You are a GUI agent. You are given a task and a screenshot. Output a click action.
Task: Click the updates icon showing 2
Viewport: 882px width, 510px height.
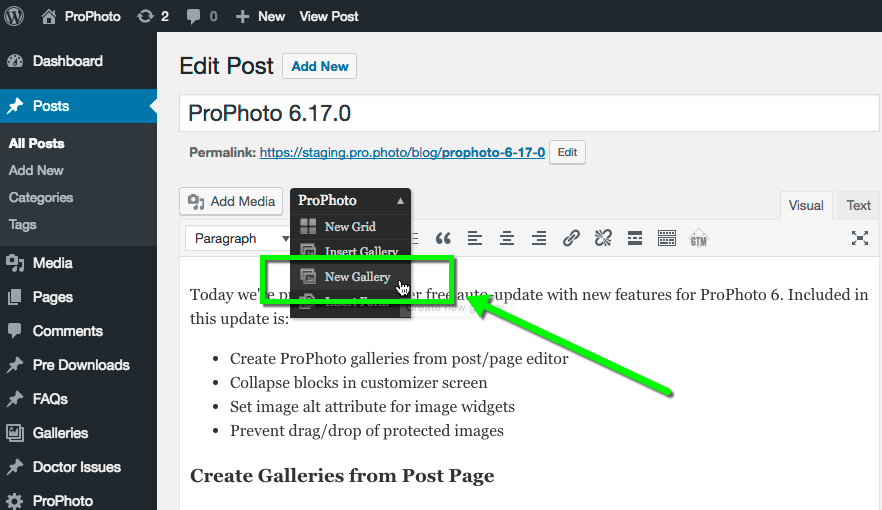152,16
